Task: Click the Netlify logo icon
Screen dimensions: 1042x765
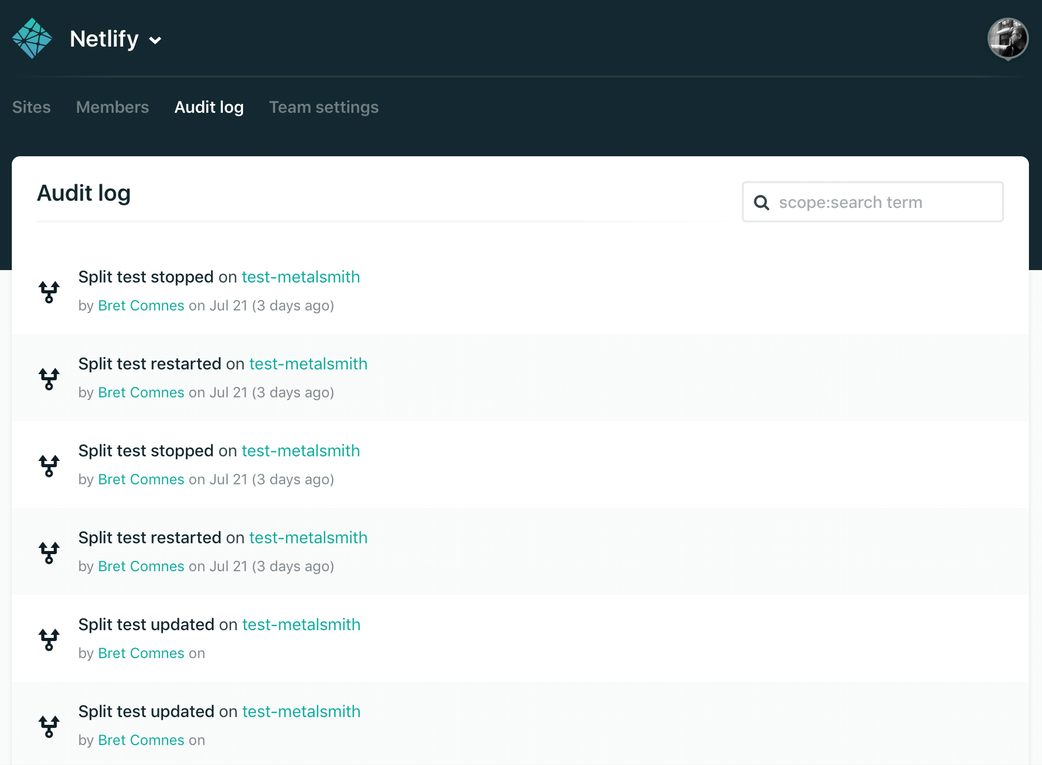Action: [x=32, y=39]
